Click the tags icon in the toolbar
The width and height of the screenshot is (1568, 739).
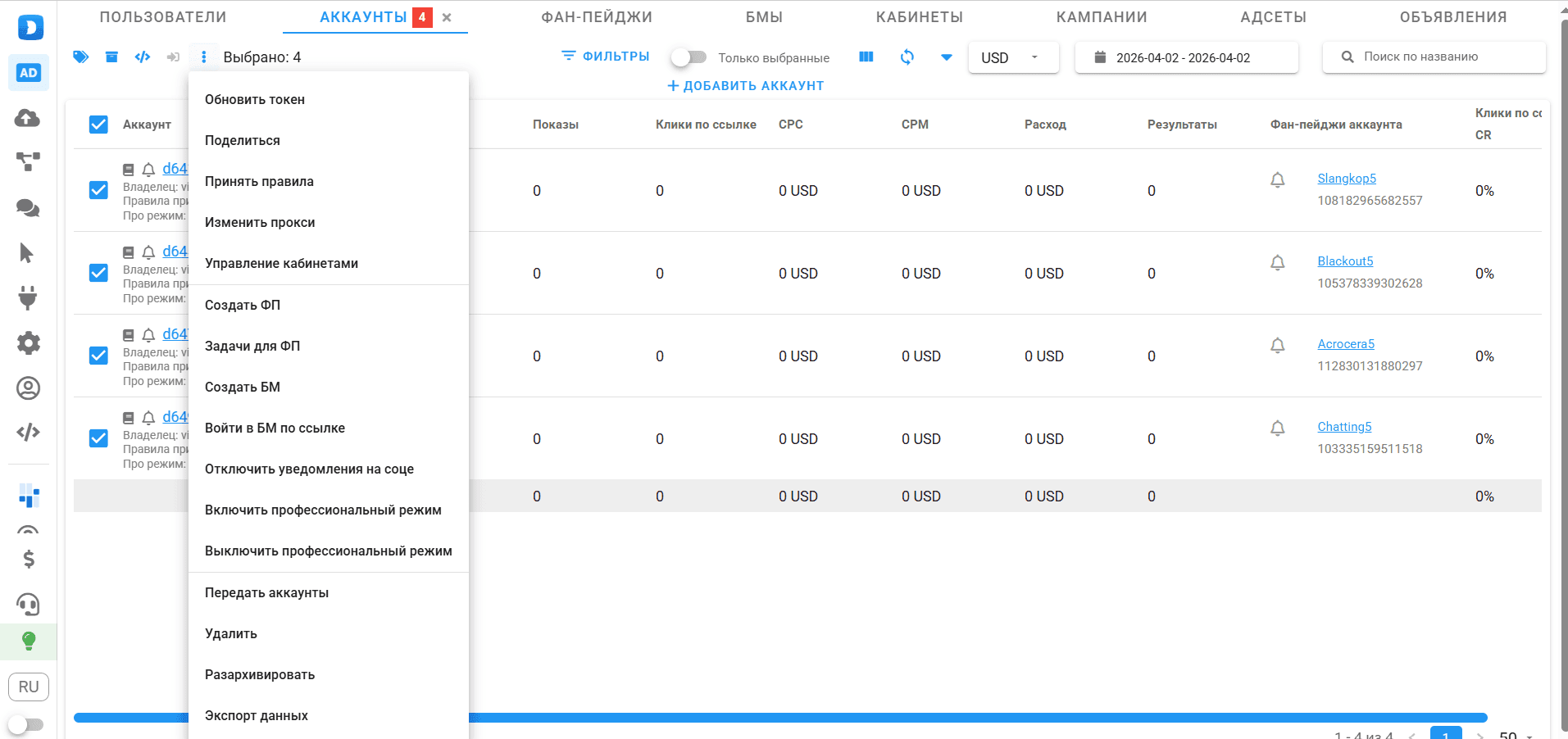point(80,57)
